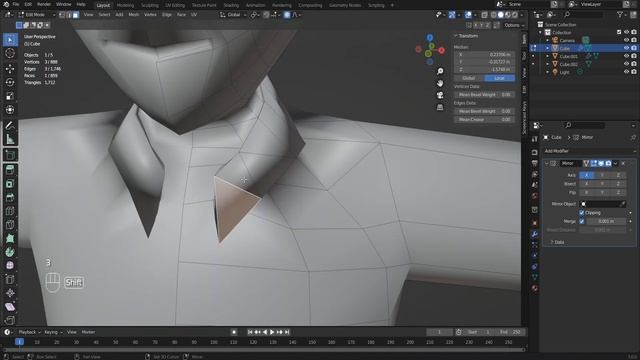Expand the Camera tree item
This screenshot has height=360, width=640.
click(547, 40)
